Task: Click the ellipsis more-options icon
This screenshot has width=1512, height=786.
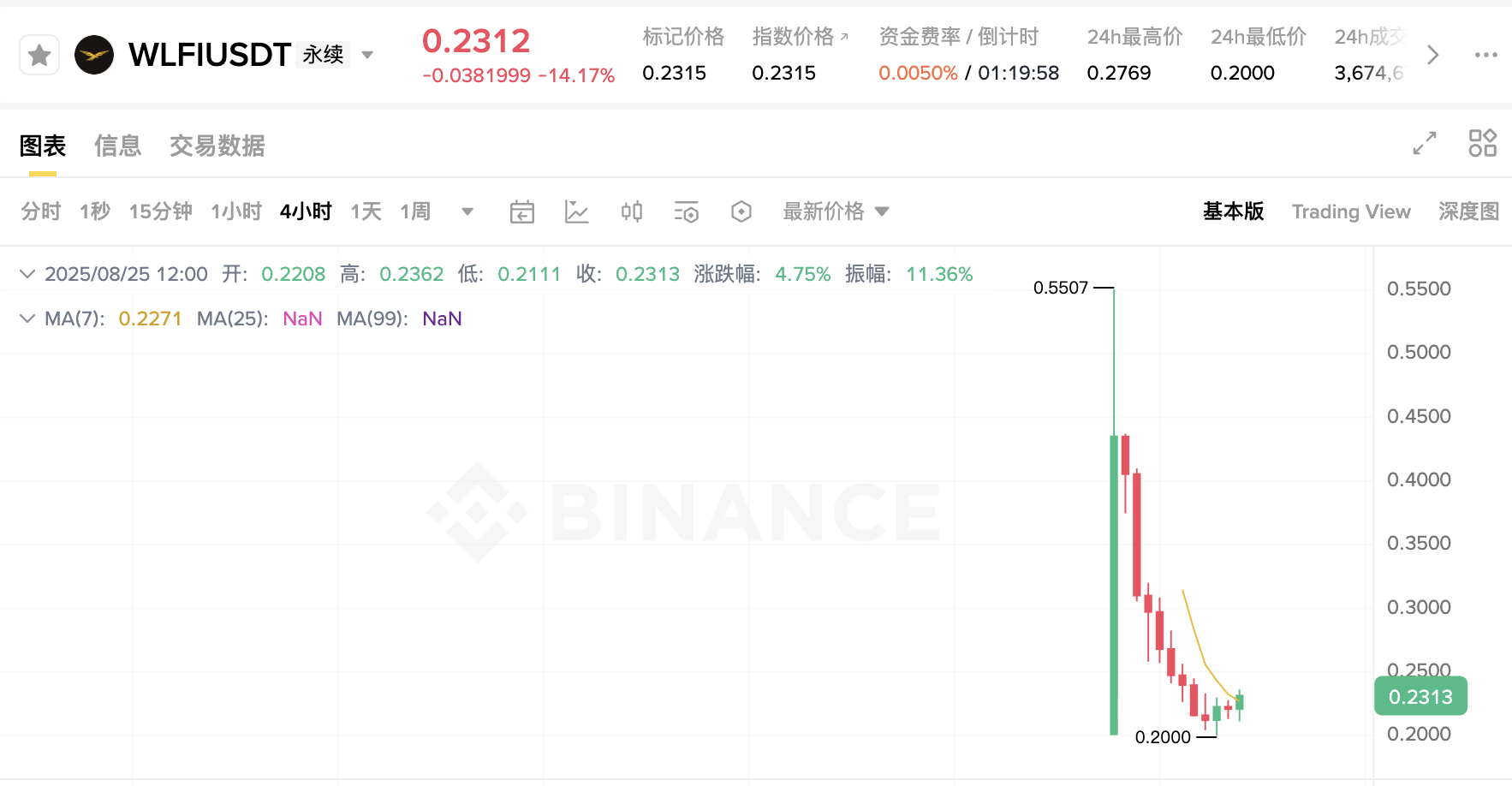Action: click(1485, 54)
